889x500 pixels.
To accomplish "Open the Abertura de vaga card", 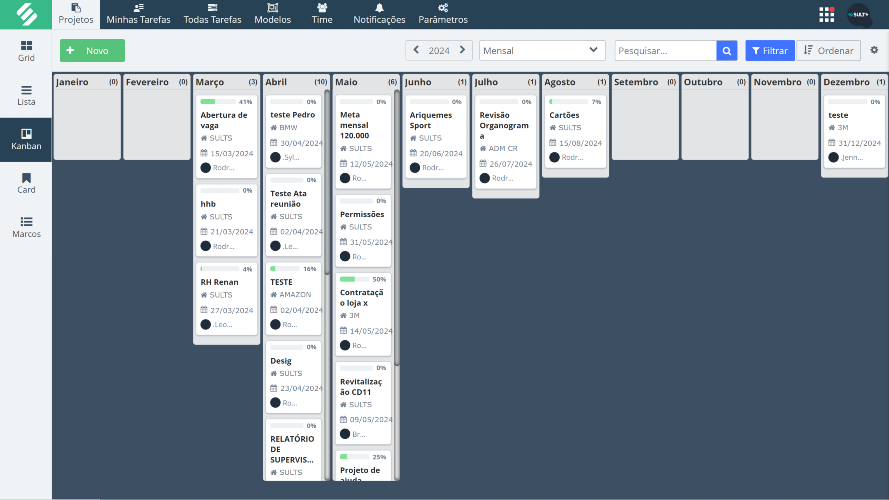I will [226, 136].
